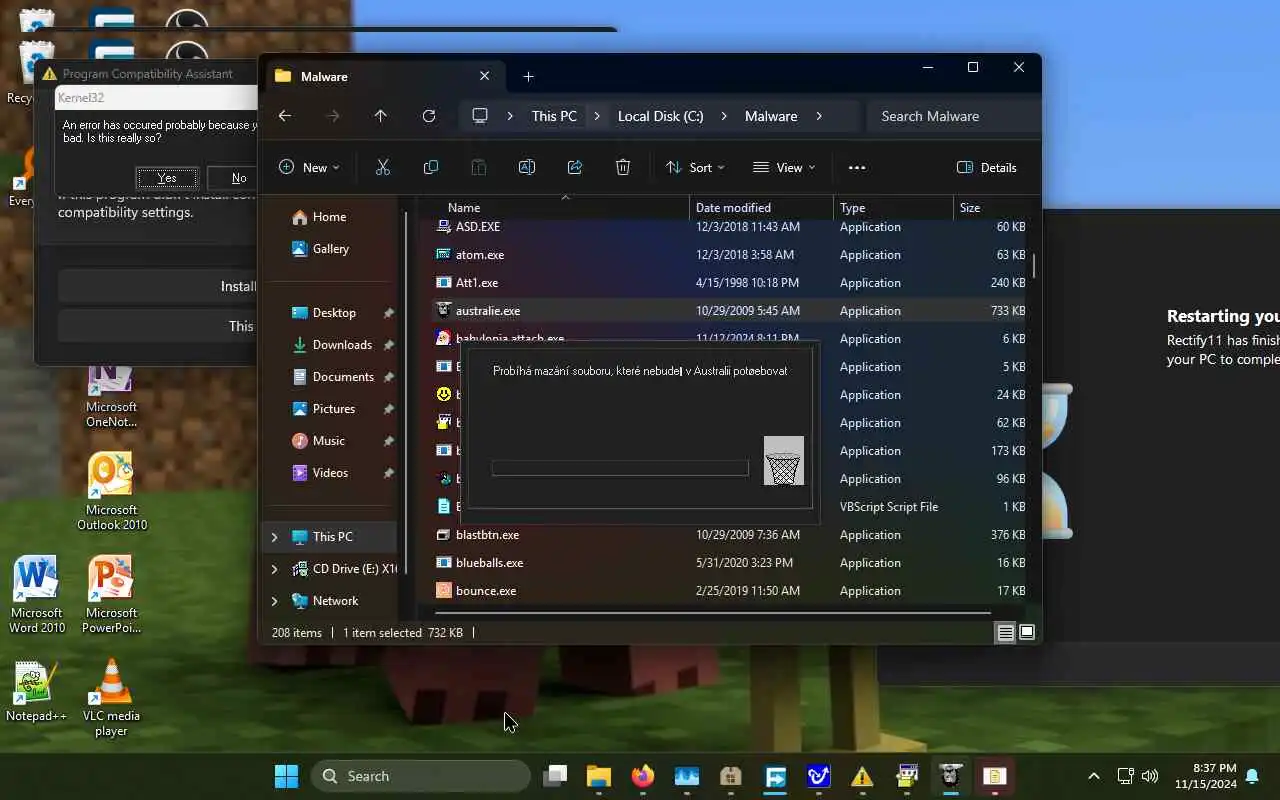Click the Rename icon in Explorer toolbar
Screen dimensions: 1280x800
pyautogui.click(x=527, y=167)
